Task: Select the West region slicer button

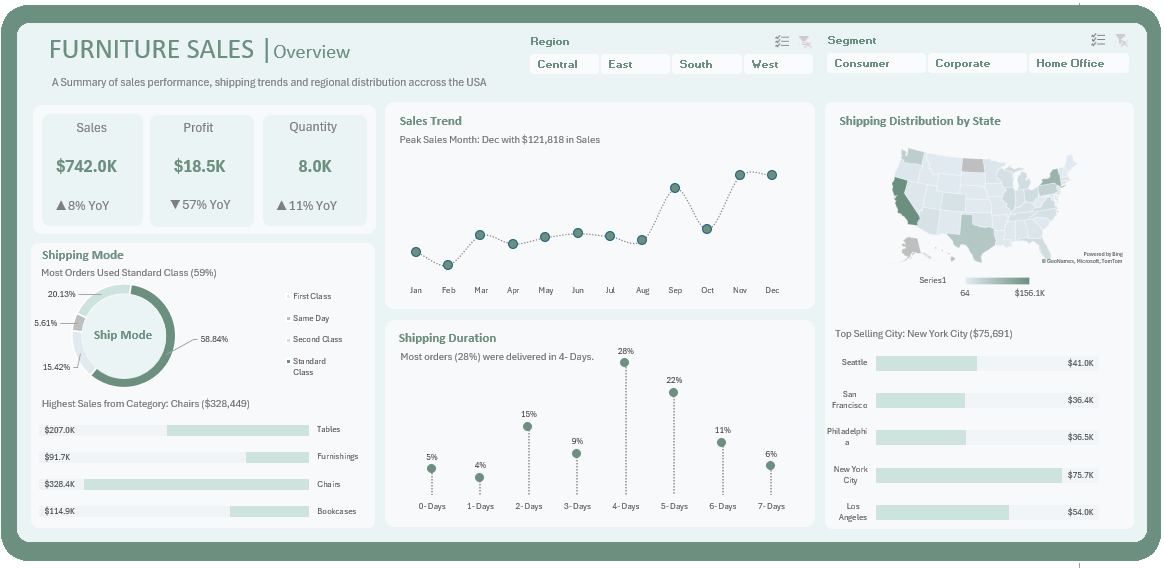Action: pyautogui.click(x=778, y=64)
